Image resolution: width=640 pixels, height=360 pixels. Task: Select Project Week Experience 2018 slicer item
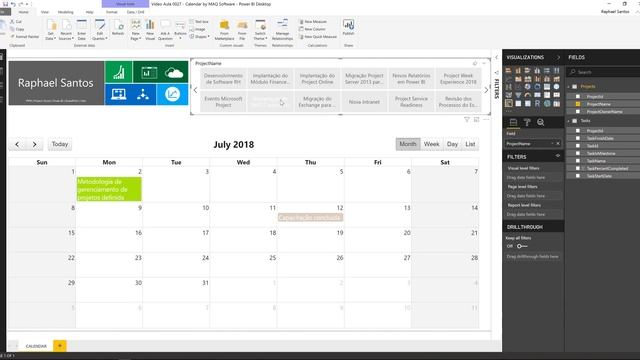458,79
